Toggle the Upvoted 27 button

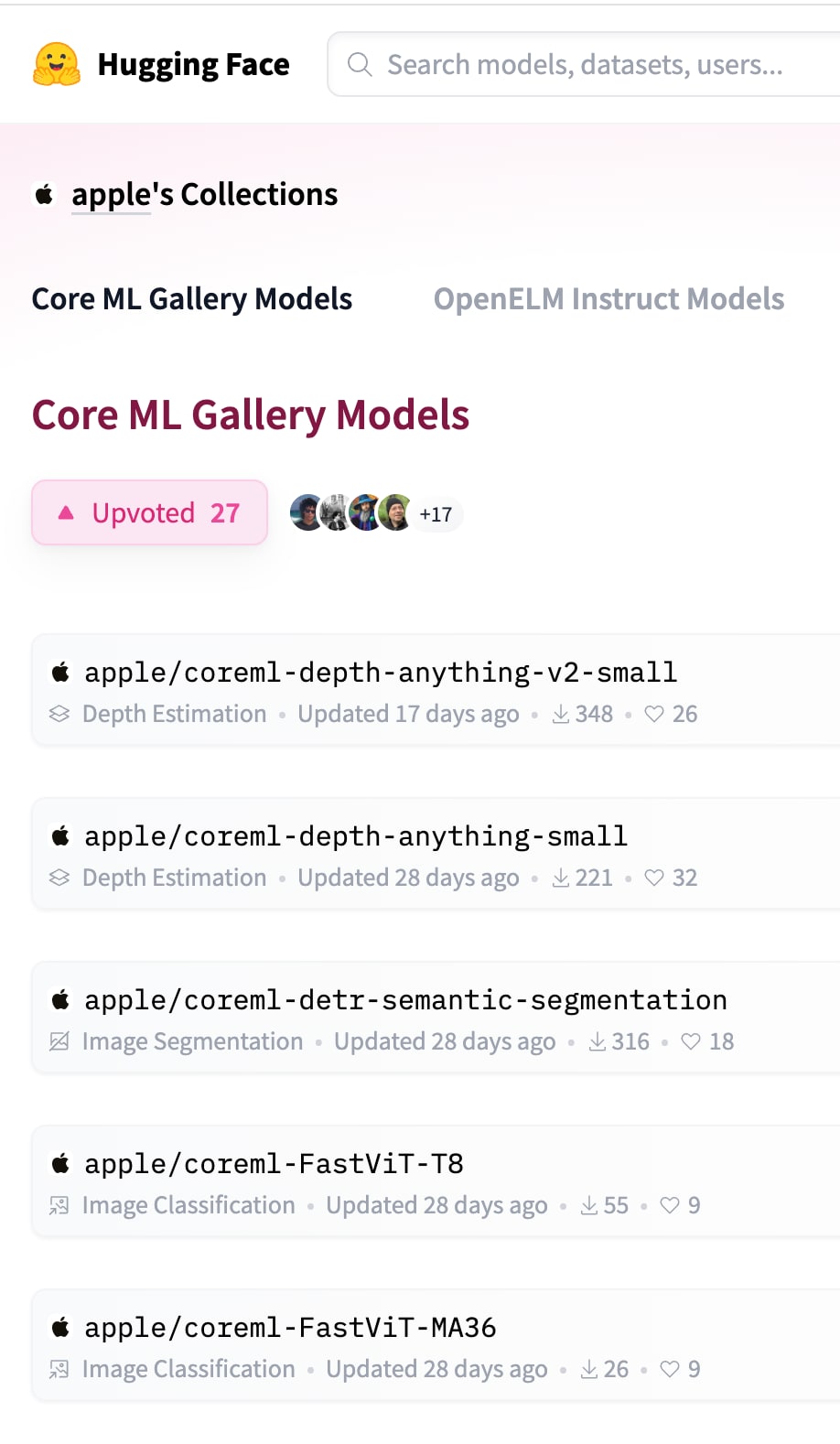(x=150, y=512)
